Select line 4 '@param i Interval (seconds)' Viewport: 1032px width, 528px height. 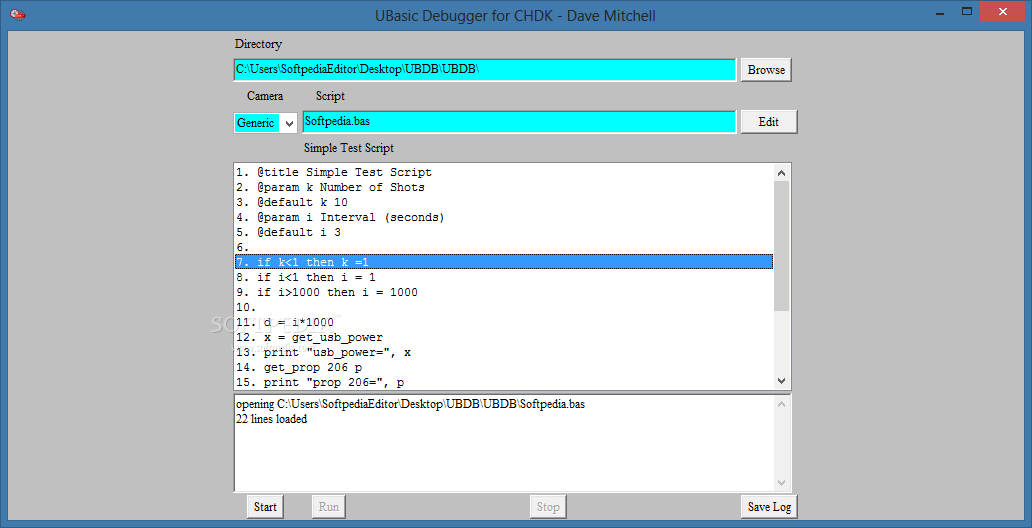504,217
